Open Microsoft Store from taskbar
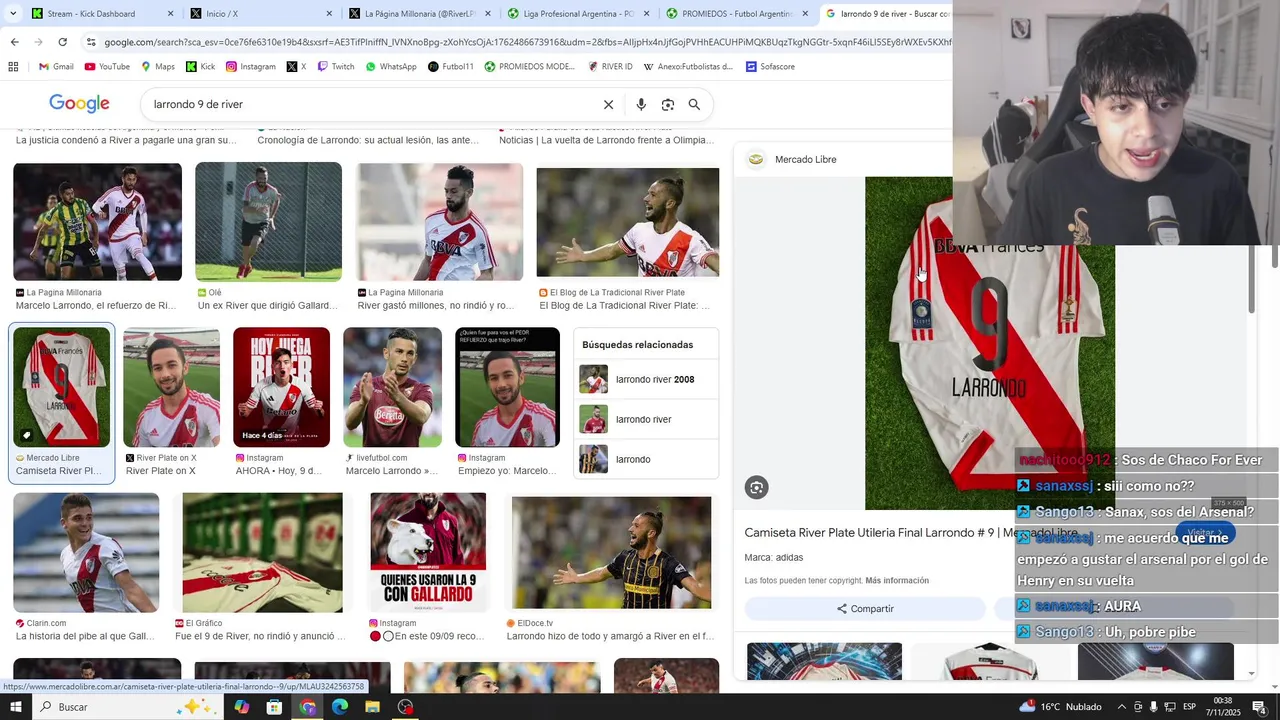Image resolution: width=1280 pixels, height=720 pixels. tap(274, 707)
